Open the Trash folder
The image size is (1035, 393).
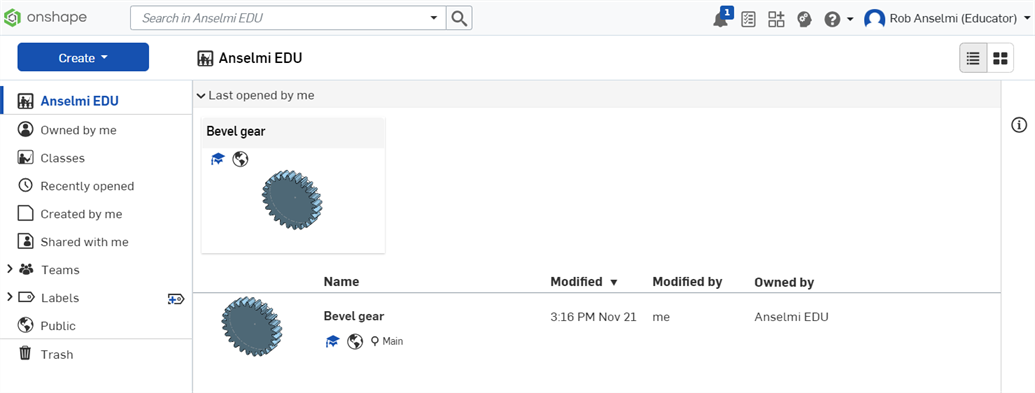96,354
